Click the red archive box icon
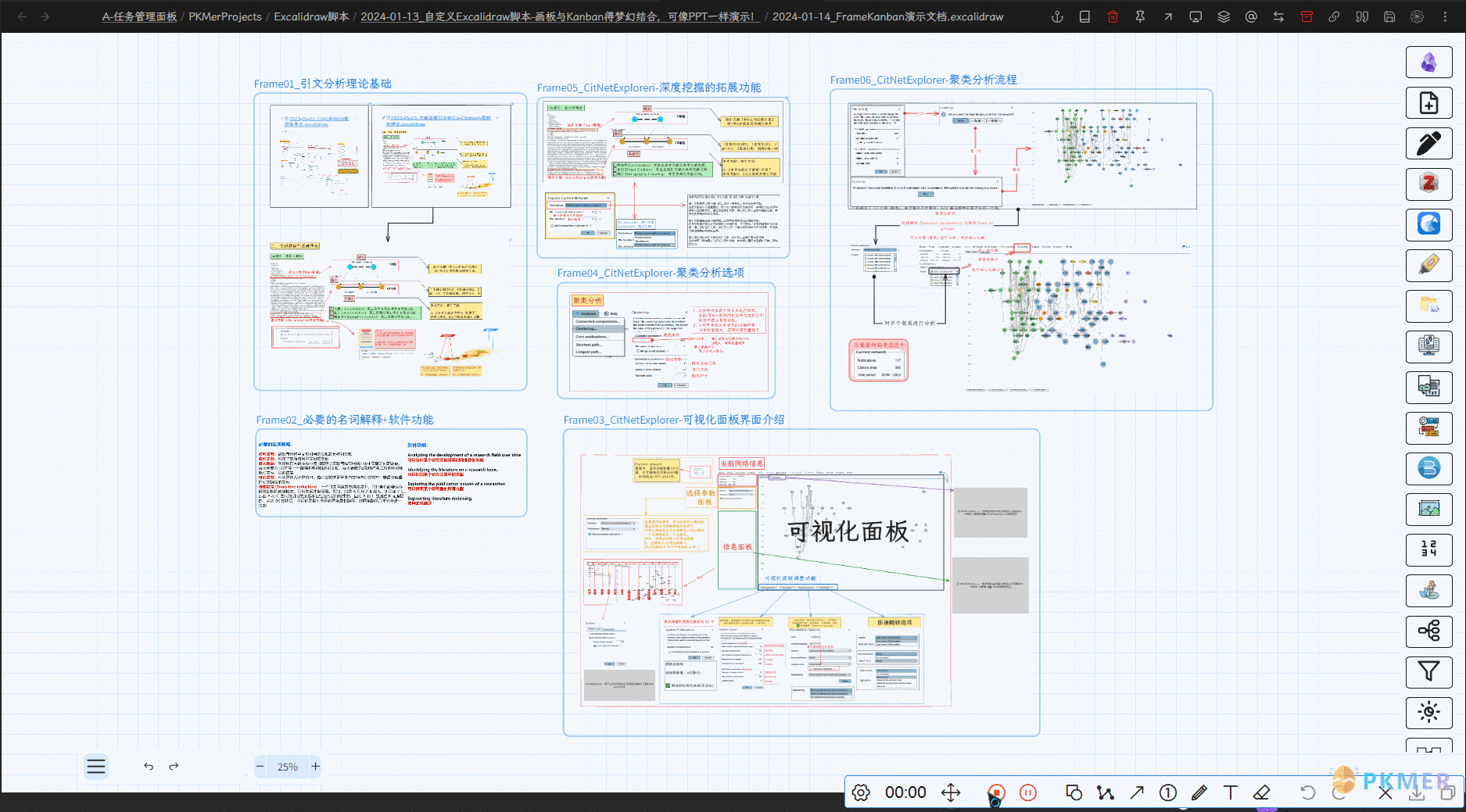Viewport: 1466px width, 812px height. pyautogui.click(x=1306, y=16)
